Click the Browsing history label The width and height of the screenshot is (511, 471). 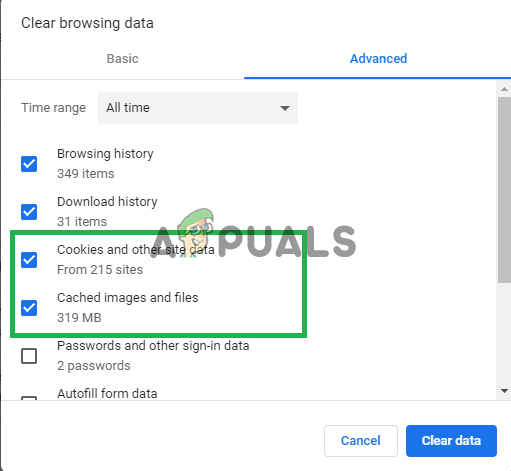pos(105,154)
